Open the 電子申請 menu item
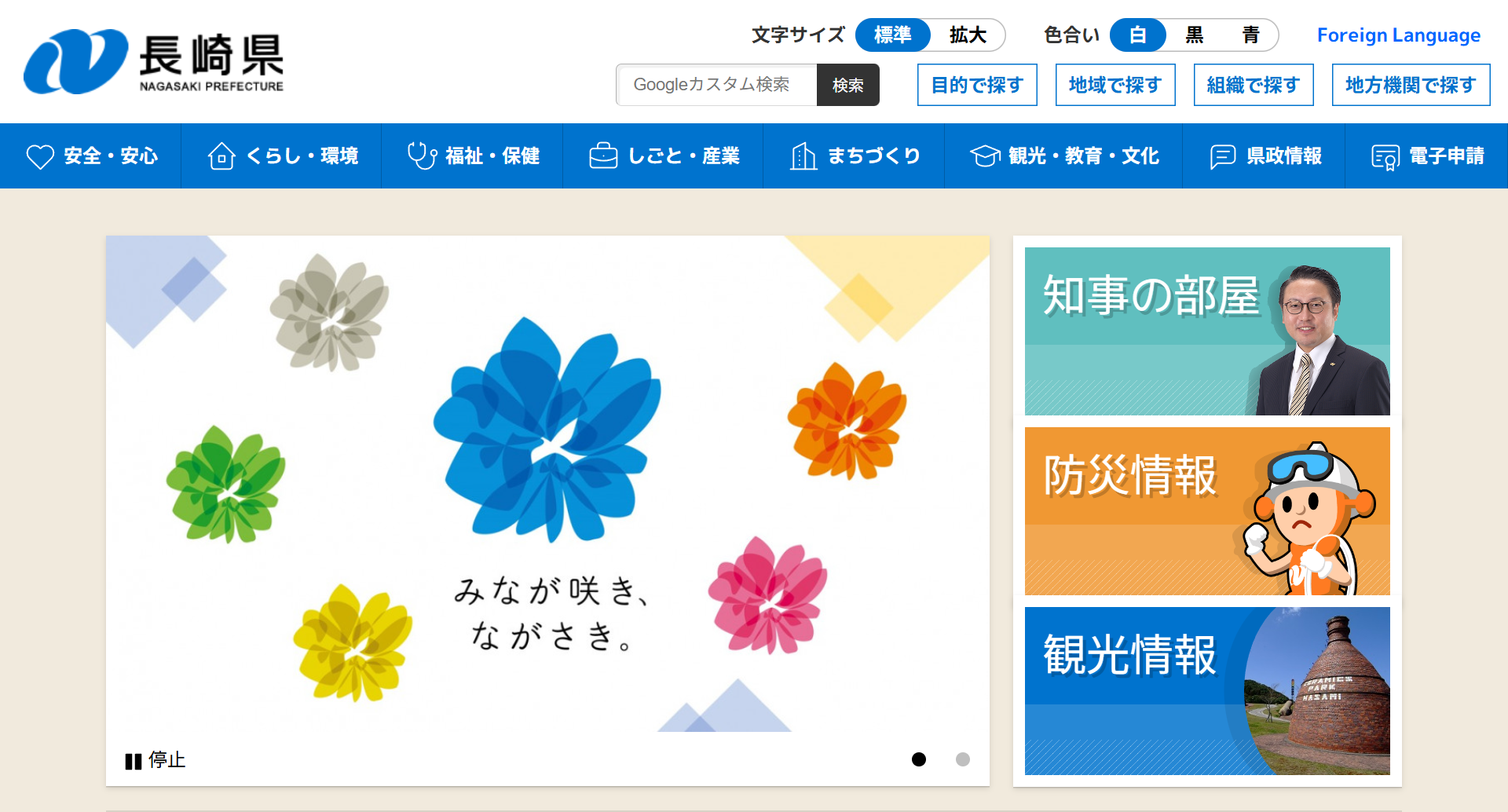This screenshot has width=1508, height=812. [1427, 156]
